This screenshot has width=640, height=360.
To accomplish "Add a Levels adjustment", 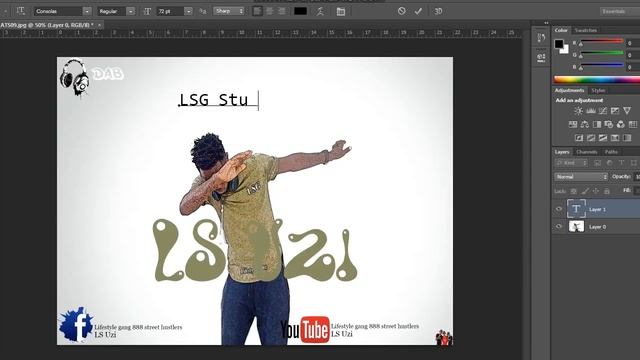I will pyautogui.click(x=591, y=111).
